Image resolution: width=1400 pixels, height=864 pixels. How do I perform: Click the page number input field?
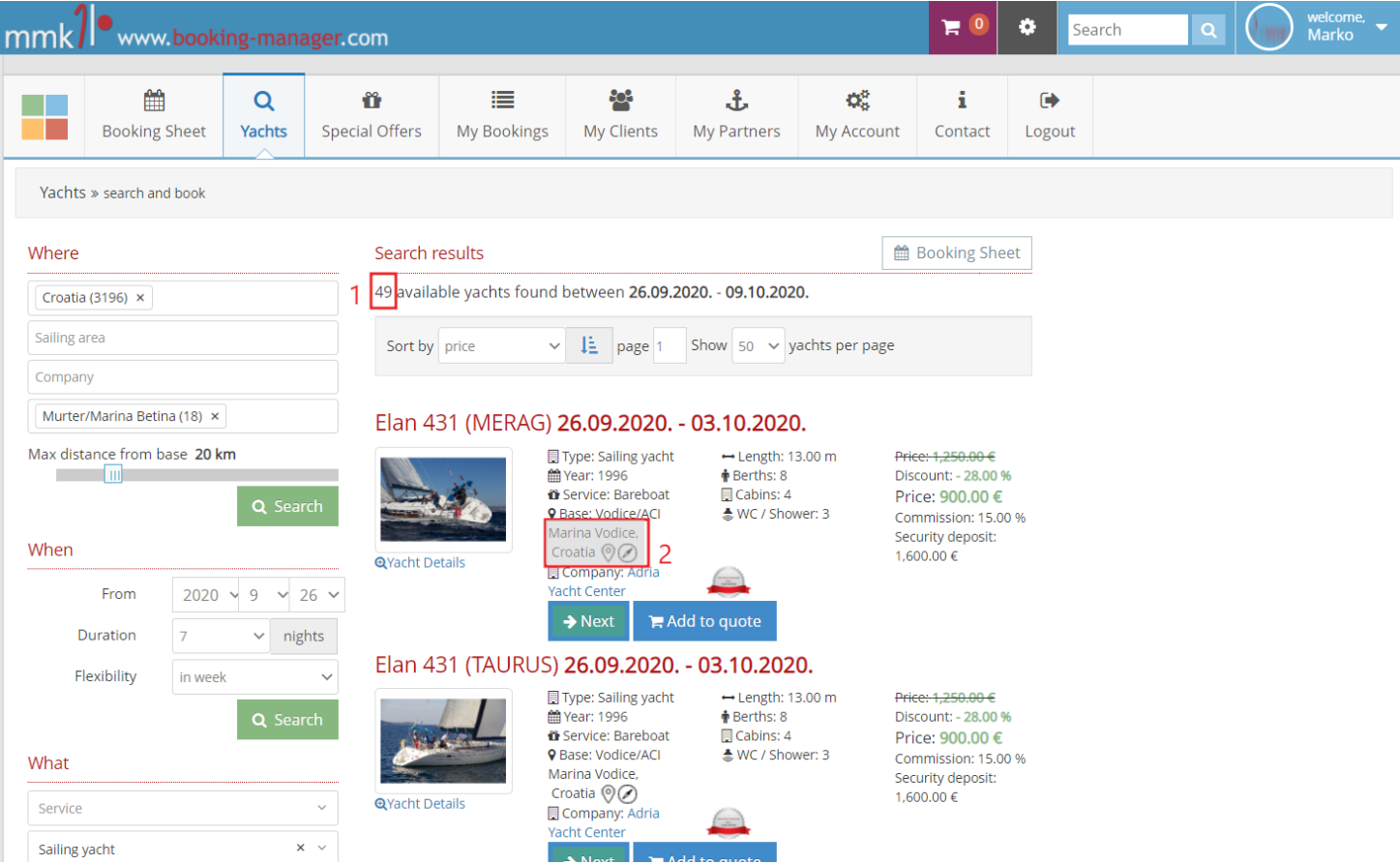[670, 345]
